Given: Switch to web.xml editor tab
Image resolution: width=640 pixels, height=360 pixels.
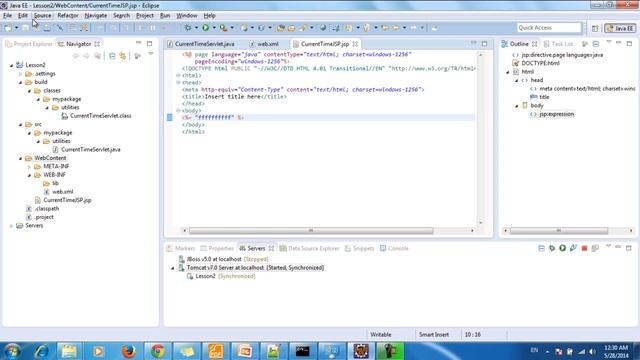Looking at the screenshot, I should 264,44.
